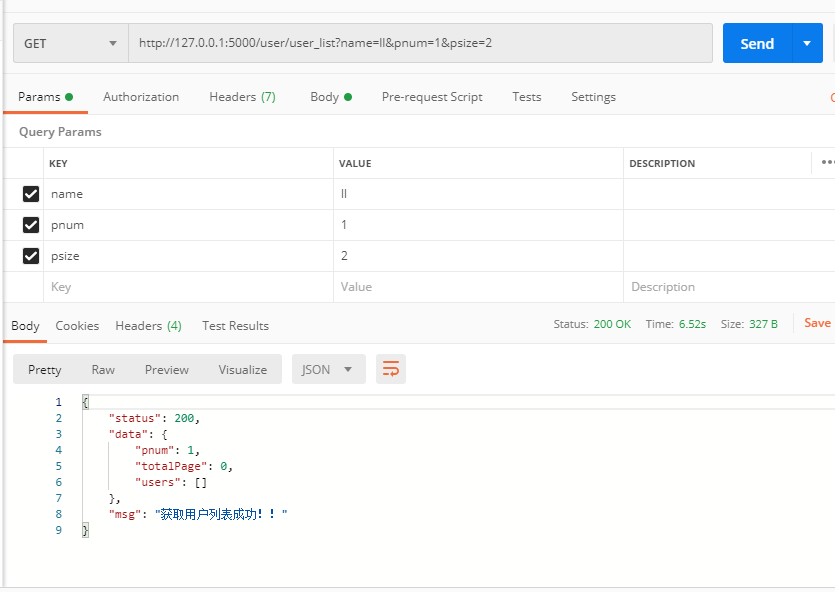Select the Pretty response view

tap(45, 369)
